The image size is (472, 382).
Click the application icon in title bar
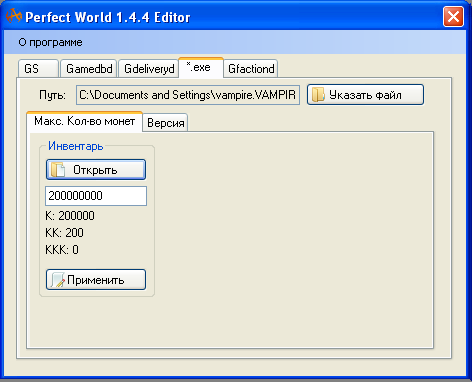[14, 16]
